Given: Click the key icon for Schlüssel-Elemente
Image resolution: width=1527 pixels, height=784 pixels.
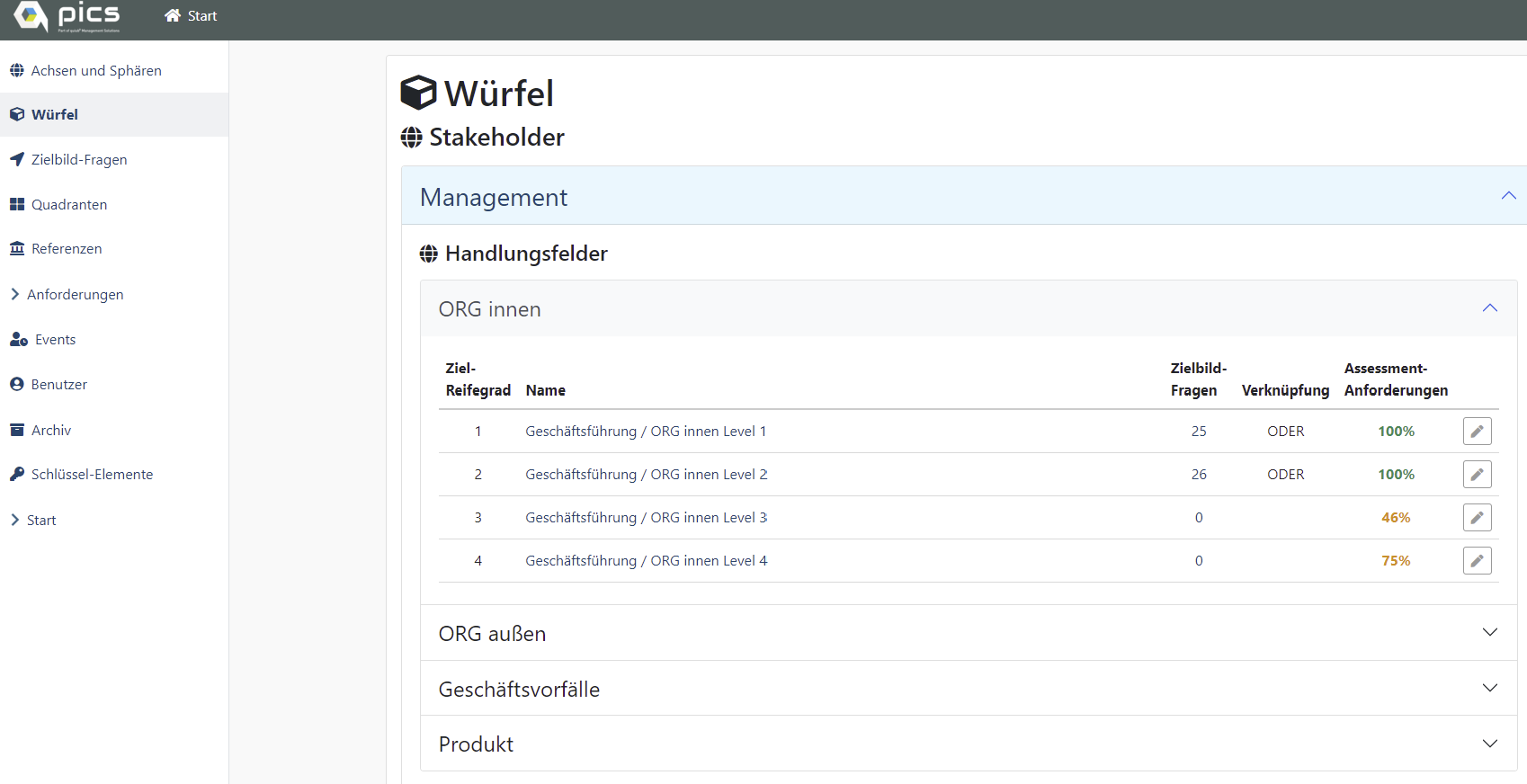Looking at the screenshot, I should 17,474.
